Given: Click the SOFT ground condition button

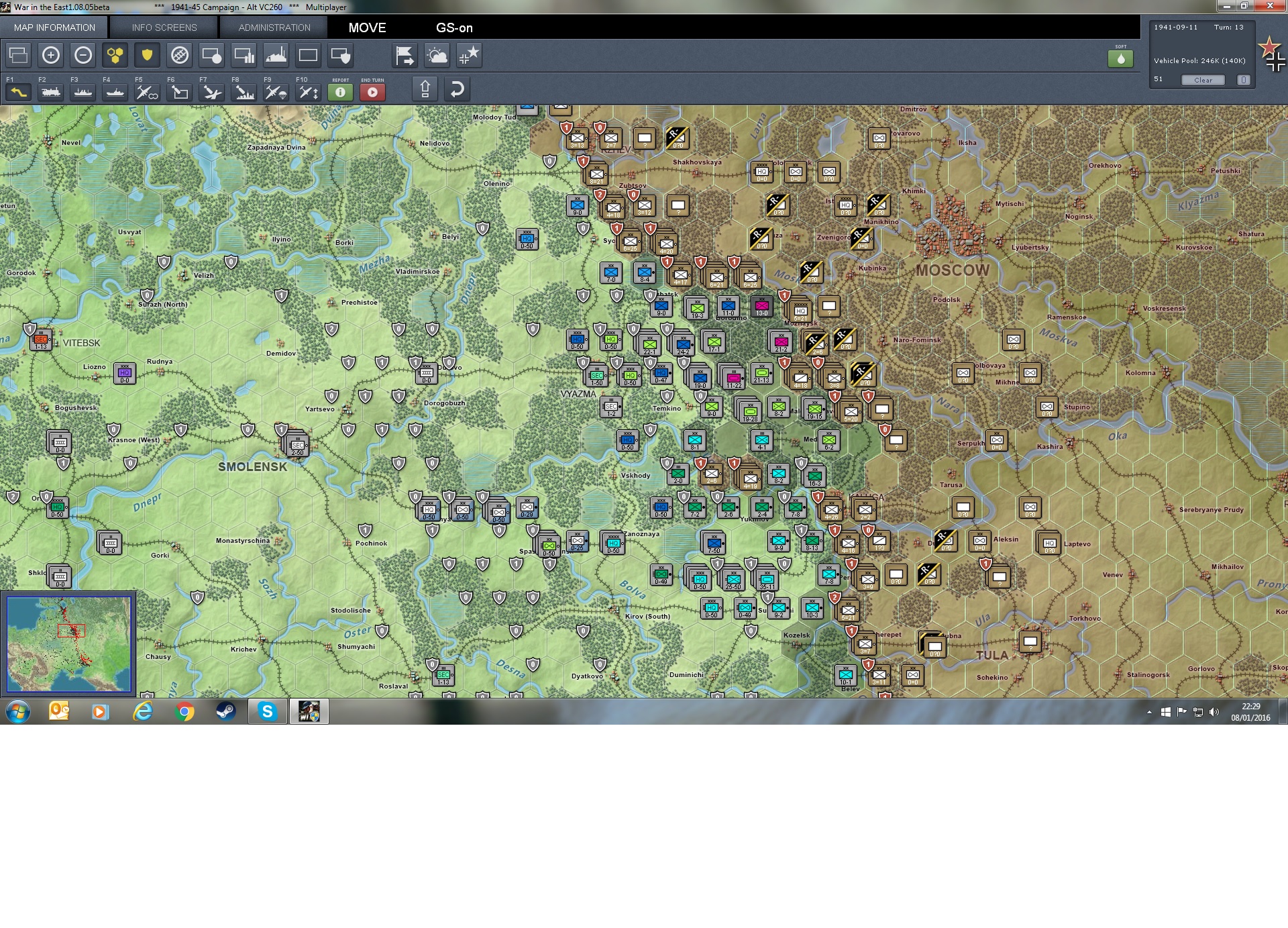Looking at the screenshot, I should click(x=1120, y=58).
